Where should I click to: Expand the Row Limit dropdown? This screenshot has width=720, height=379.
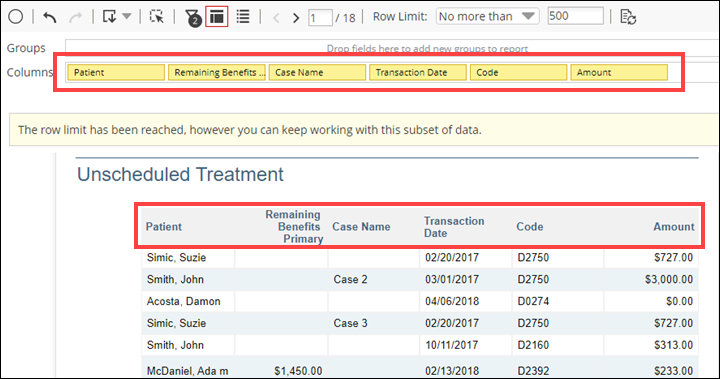487,17
